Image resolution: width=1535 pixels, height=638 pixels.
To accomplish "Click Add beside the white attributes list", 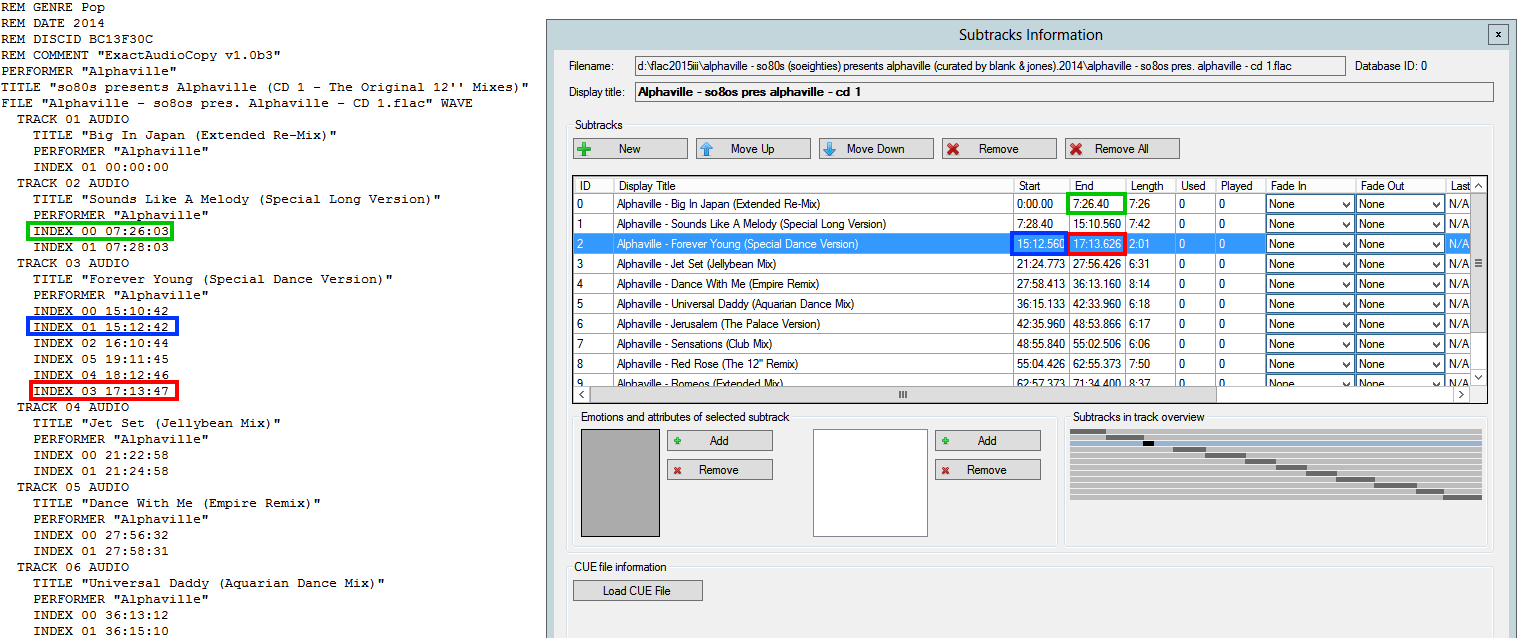I will coord(988,440).
